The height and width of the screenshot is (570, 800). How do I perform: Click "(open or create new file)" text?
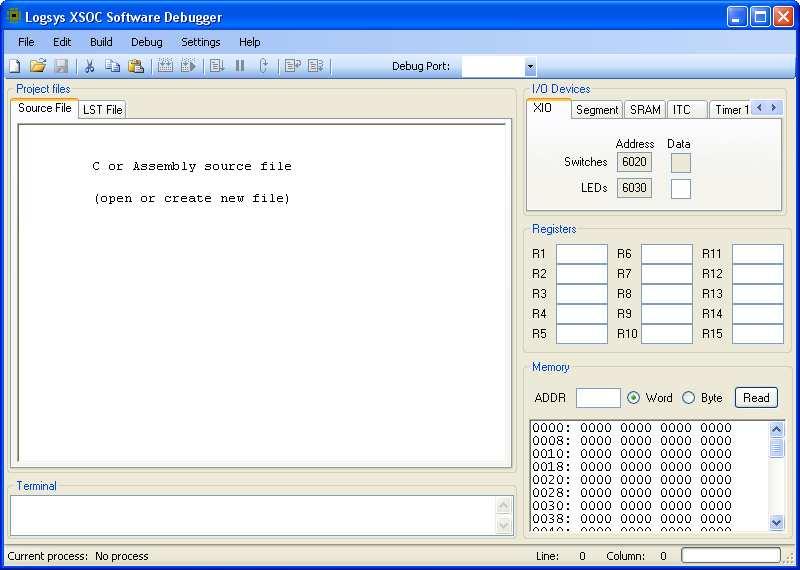click(192, 198)
